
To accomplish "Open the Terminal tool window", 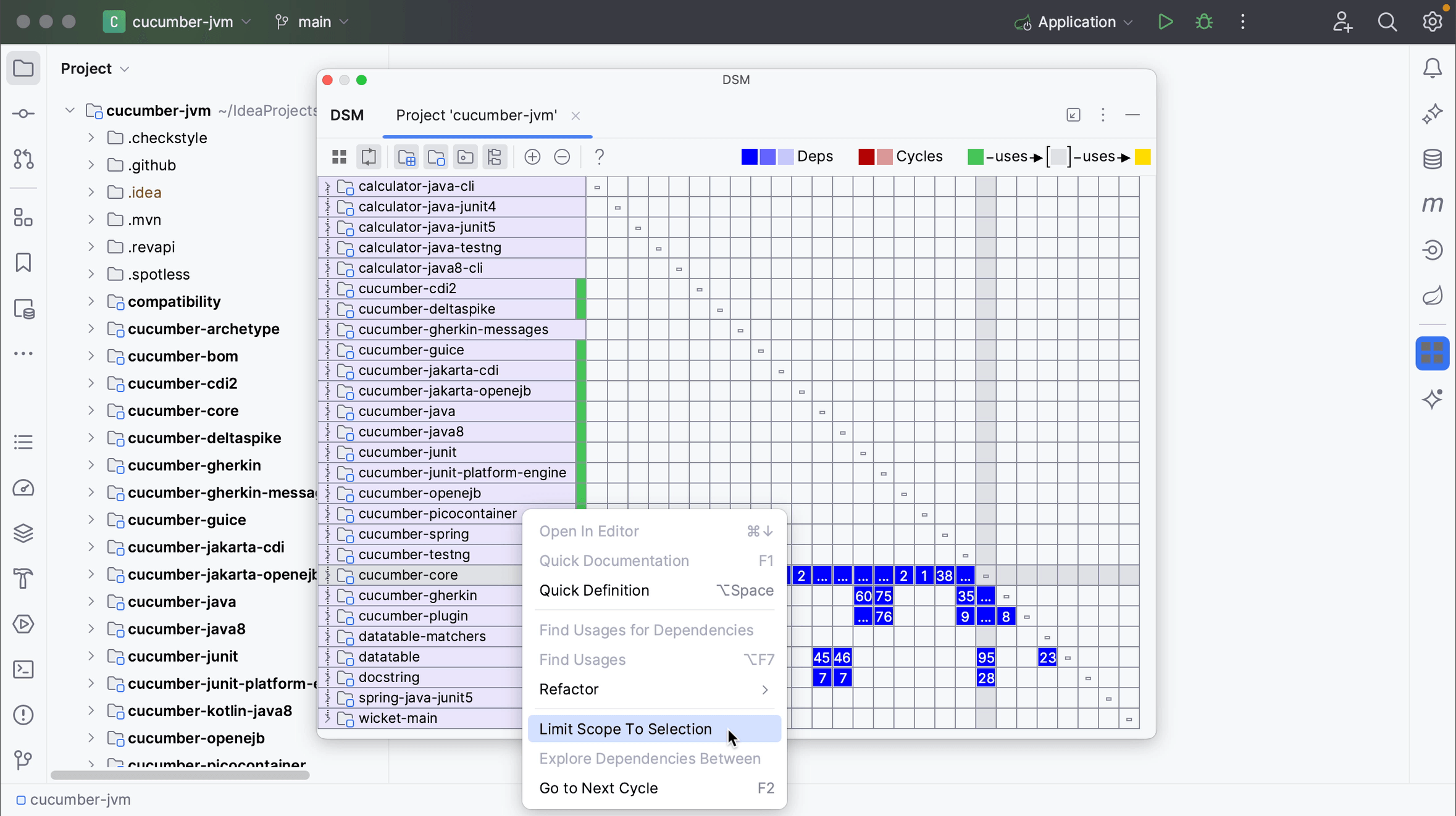I will 23,670.
